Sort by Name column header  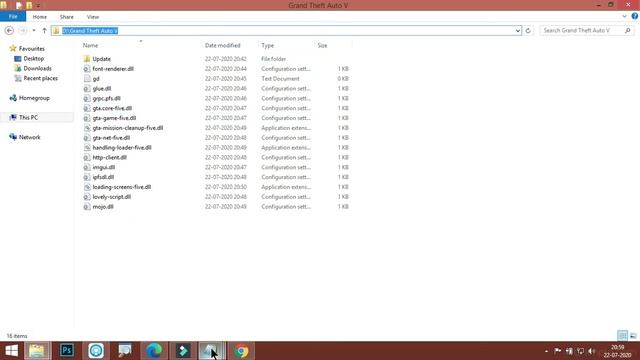point(90,45)
